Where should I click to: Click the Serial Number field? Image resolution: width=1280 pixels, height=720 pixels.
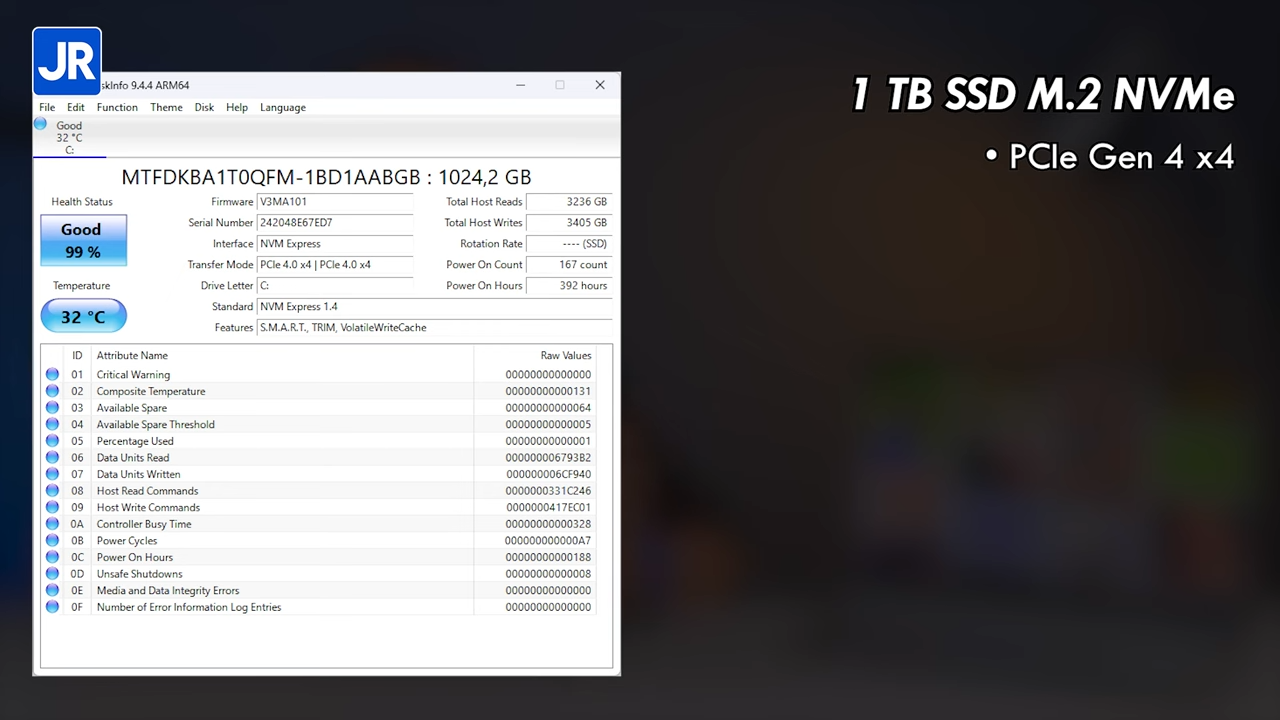pyautogui.click(x=334, y=223)
